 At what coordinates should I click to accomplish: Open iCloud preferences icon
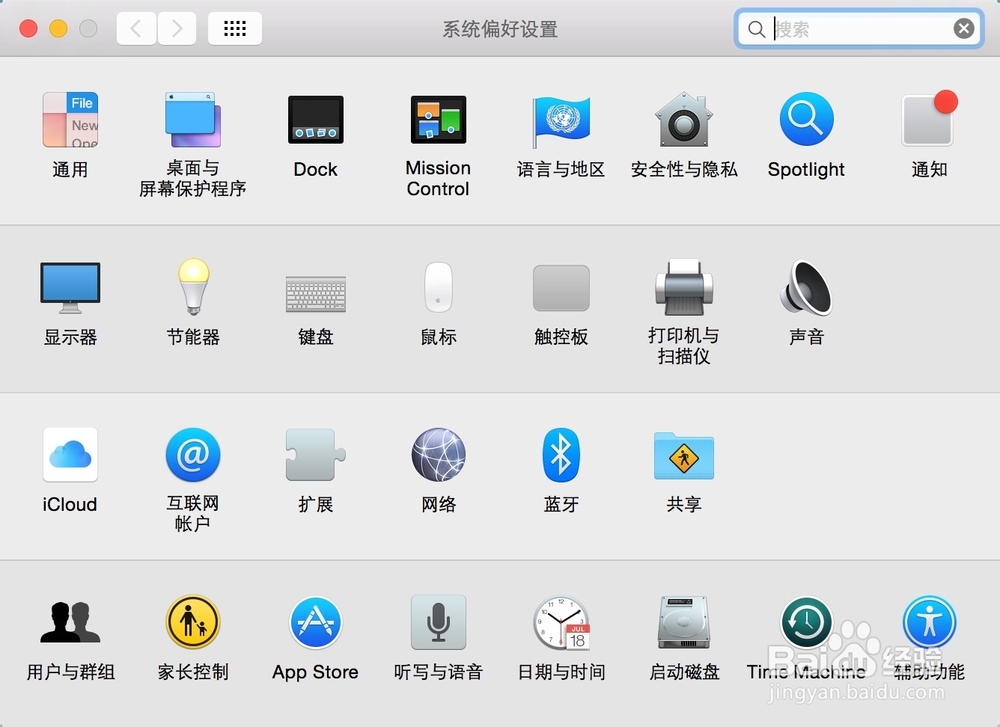(x=70, y=455)
